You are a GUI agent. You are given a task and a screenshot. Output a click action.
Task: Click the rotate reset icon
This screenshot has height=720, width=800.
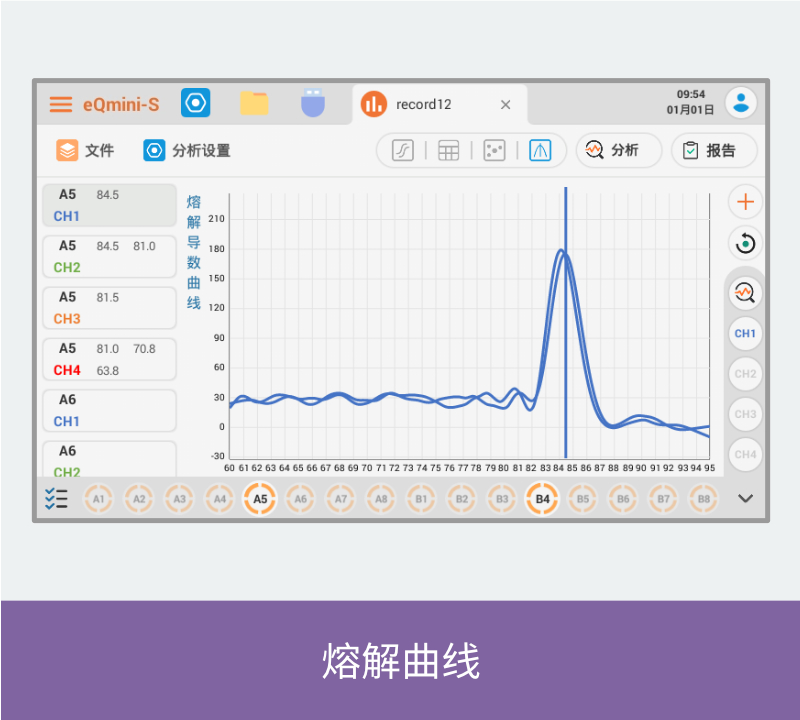[x=745, y=242]
